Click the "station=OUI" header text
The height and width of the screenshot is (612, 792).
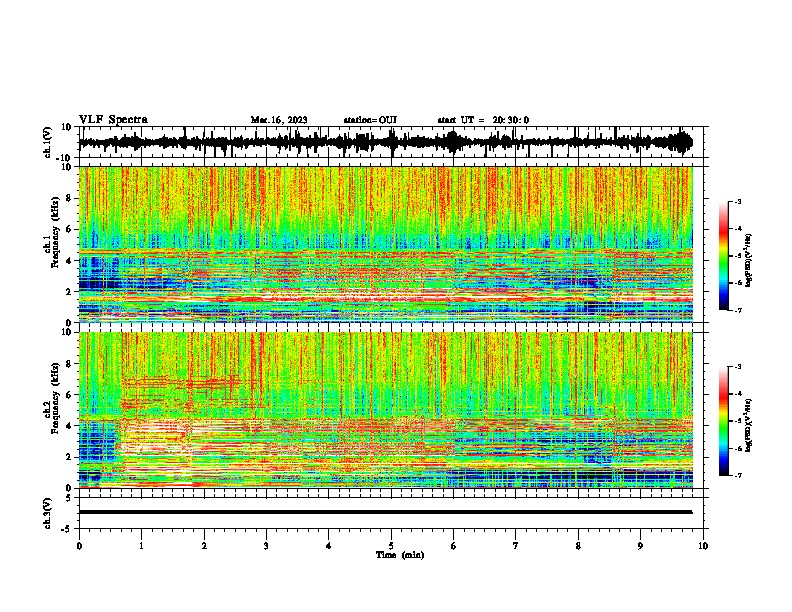370,120
